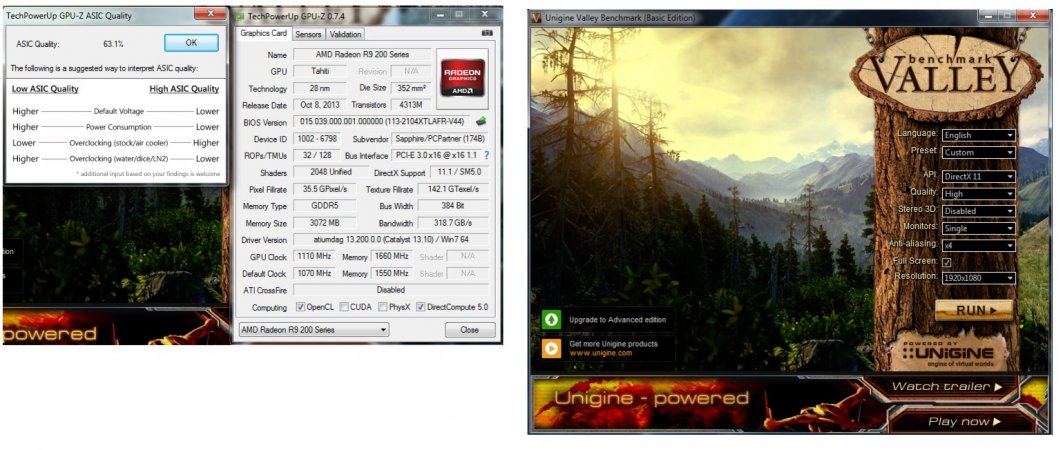Open the Quality dropdown set to High
This screenshot has height=450, width=1063.
(978, 194)
